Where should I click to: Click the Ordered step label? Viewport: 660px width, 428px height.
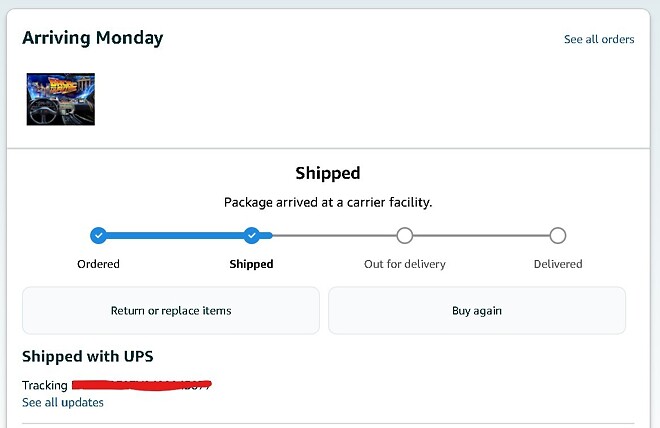tap(98, 264)
